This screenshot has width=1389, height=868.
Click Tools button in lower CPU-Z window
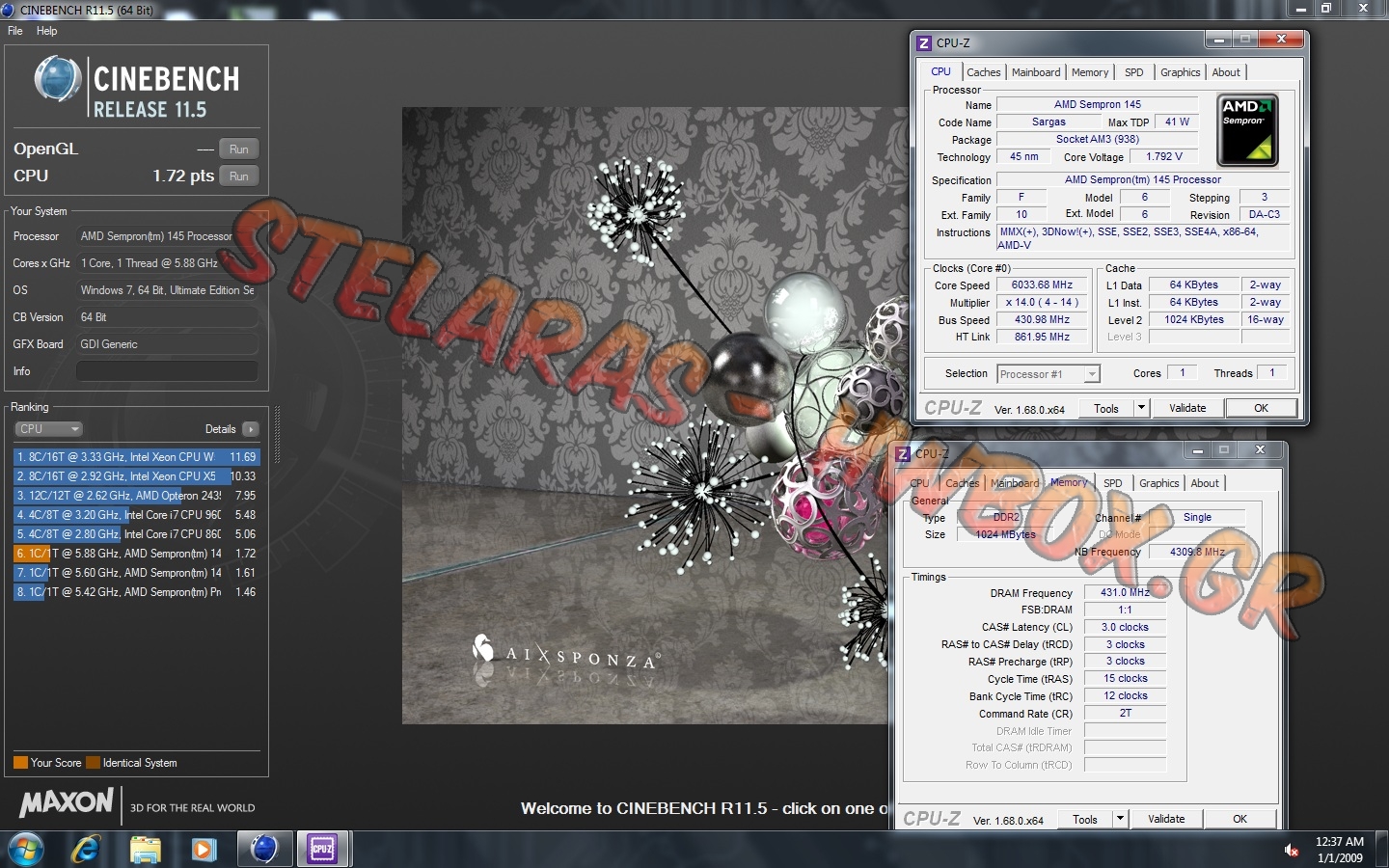(x=1085, y=820)
